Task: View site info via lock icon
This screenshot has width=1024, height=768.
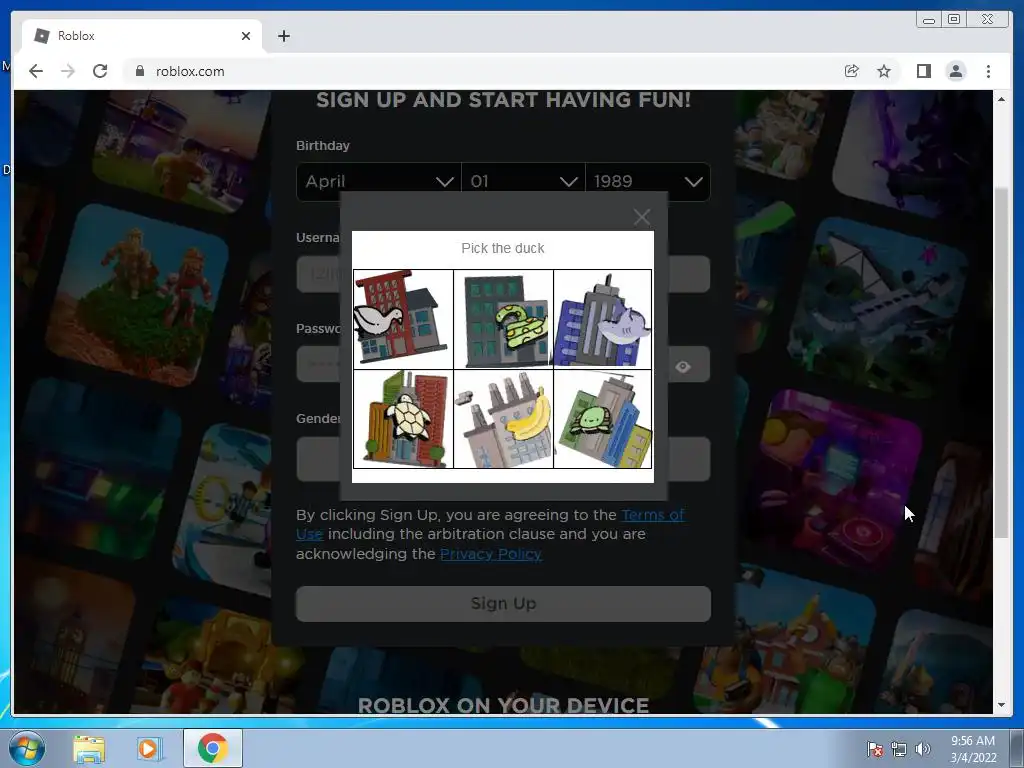Action: coord(139,71)
